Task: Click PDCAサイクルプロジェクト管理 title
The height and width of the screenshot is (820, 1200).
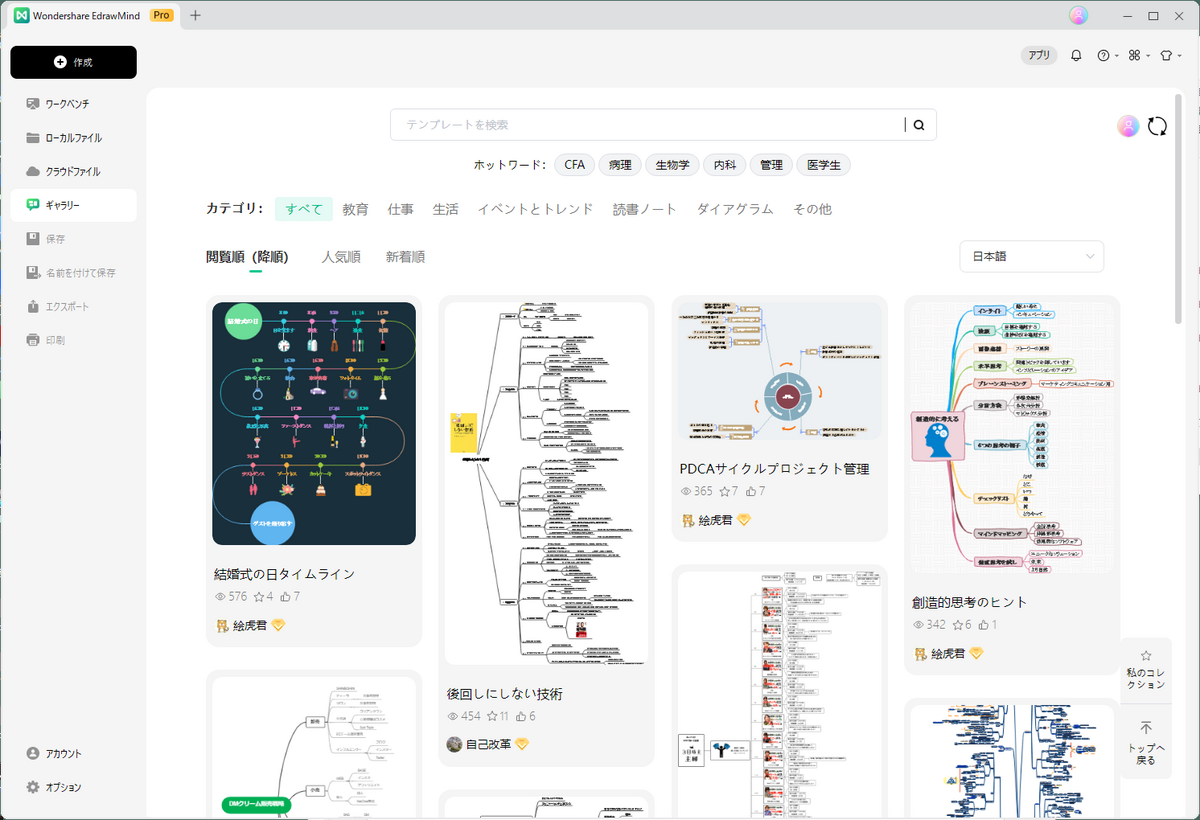Action: tap(774, 469)
